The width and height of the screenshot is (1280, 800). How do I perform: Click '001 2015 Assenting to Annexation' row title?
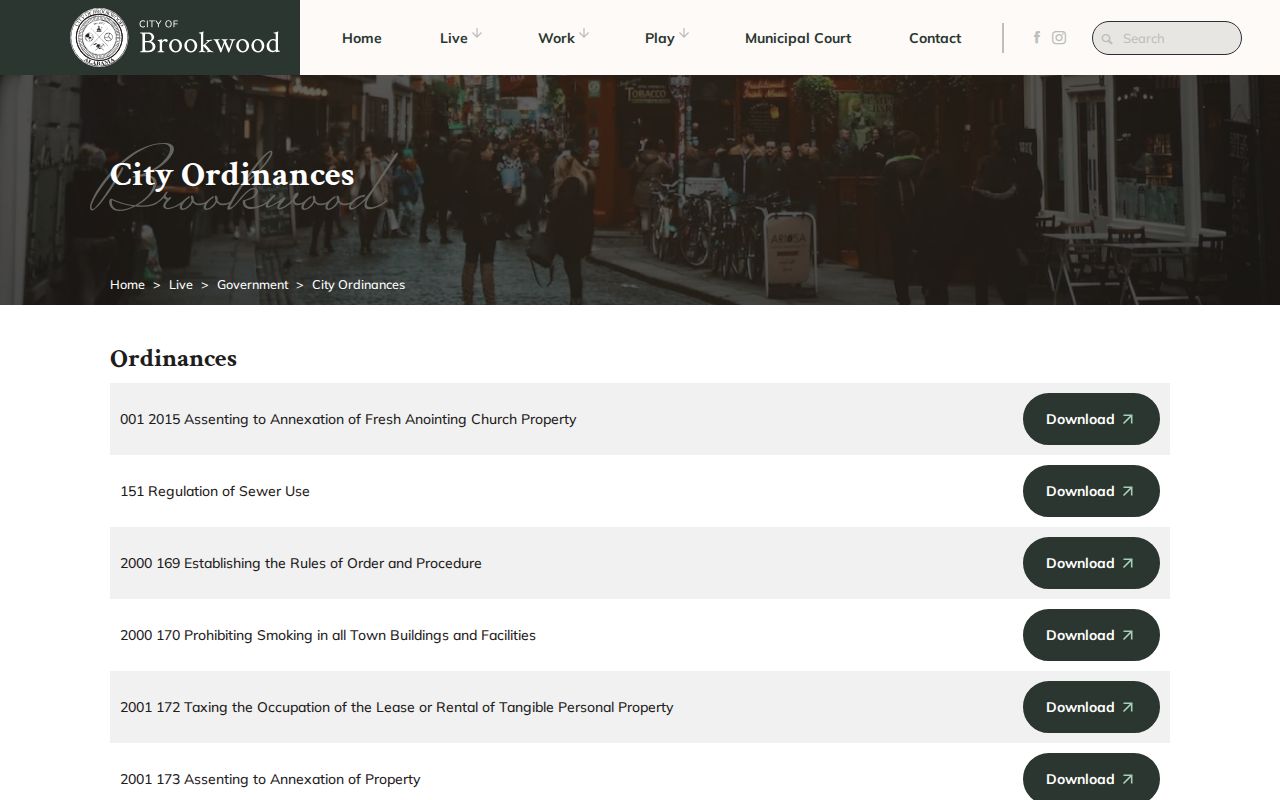(348, 419)
